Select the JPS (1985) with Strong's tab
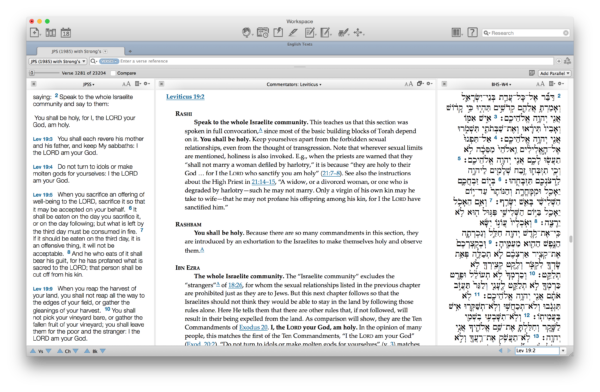 pos(80,51)
